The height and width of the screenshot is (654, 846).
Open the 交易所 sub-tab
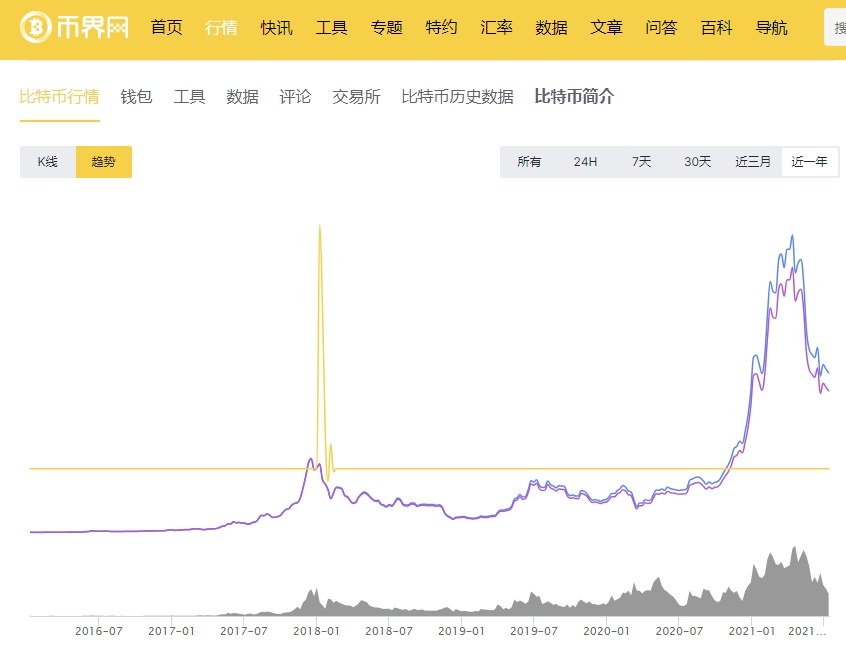pyautogui.click(x=356, y=97)
